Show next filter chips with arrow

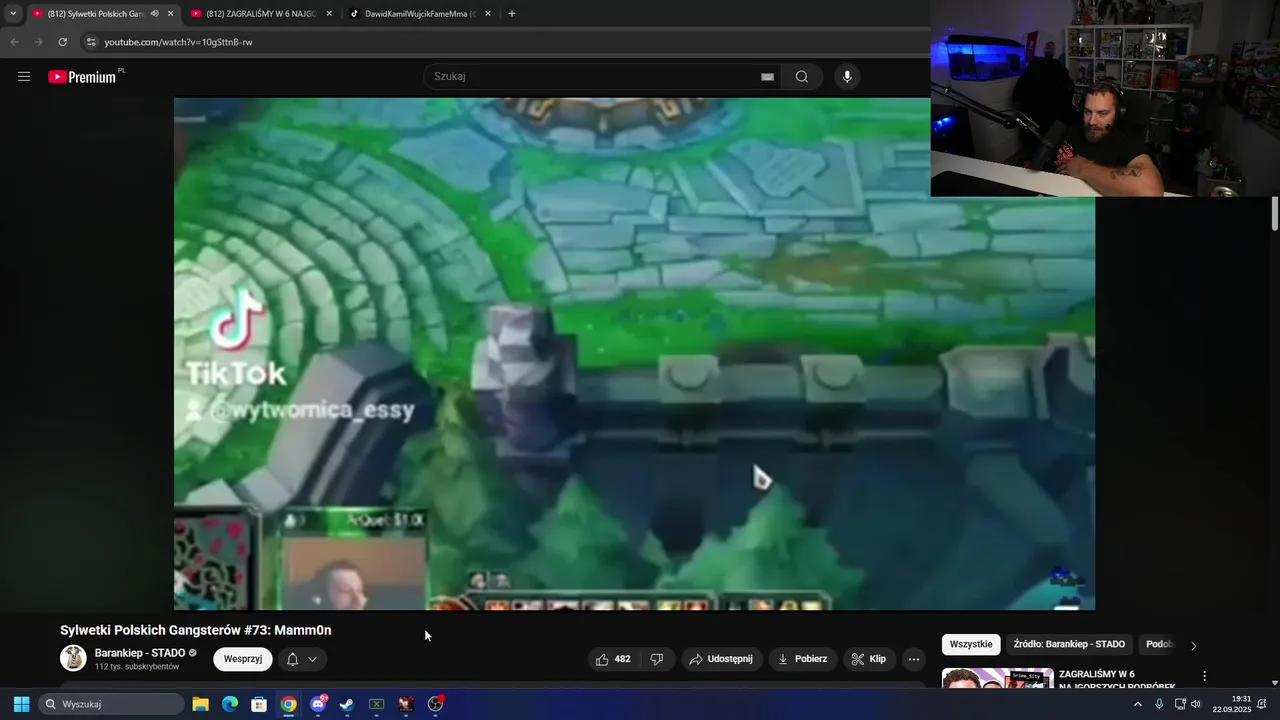click(1193, 645)
